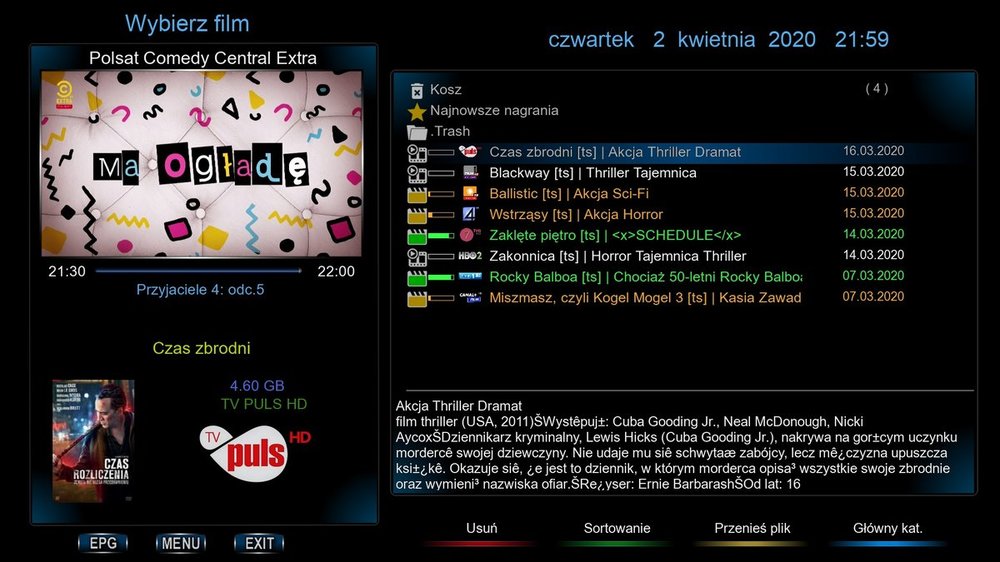Click the TV PULS HD channel name text
The height and width of the screenshot is (562, 1000).
(x=263, y=404)
